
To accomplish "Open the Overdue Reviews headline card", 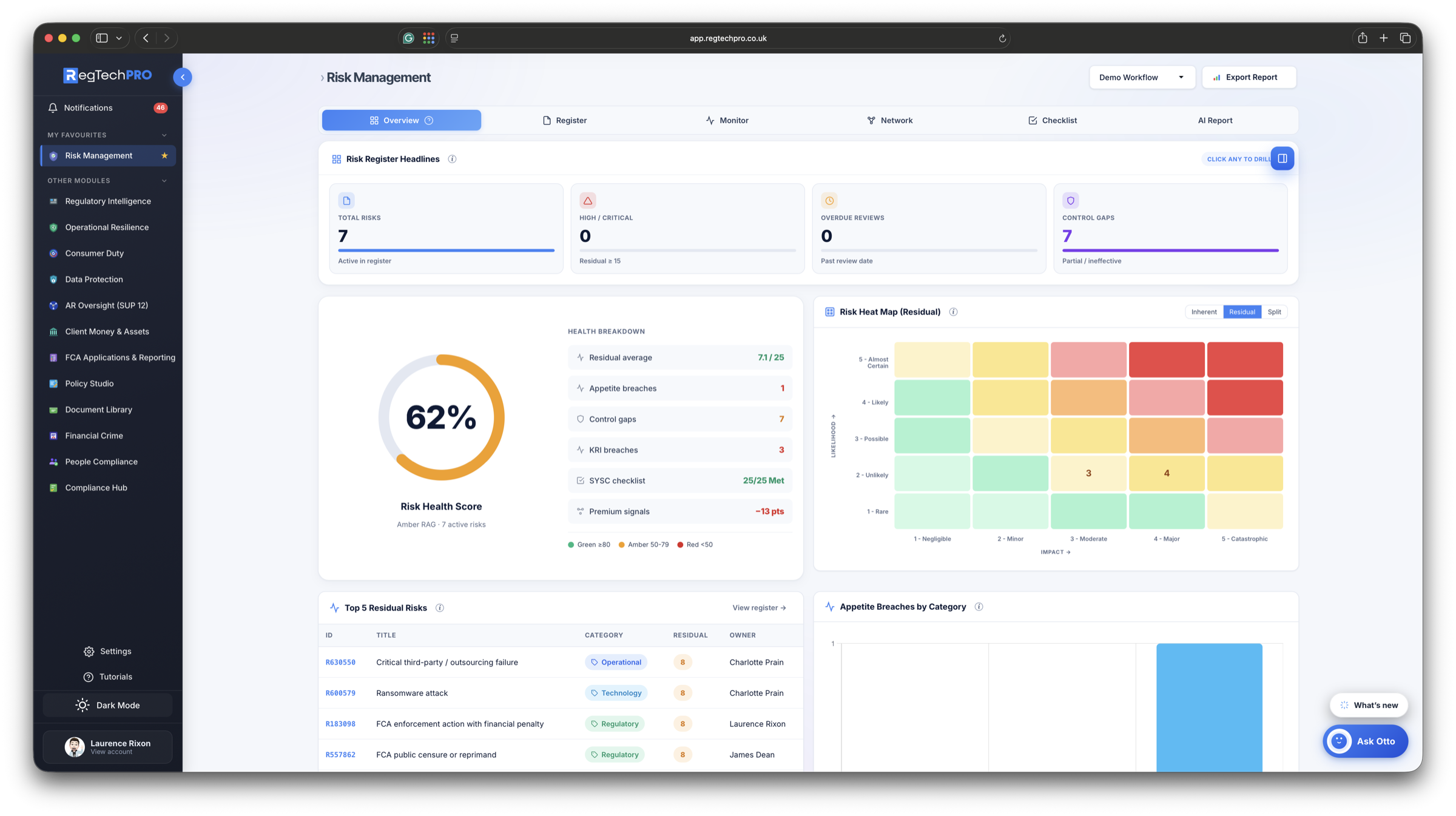I will click(x=929, y=229).
